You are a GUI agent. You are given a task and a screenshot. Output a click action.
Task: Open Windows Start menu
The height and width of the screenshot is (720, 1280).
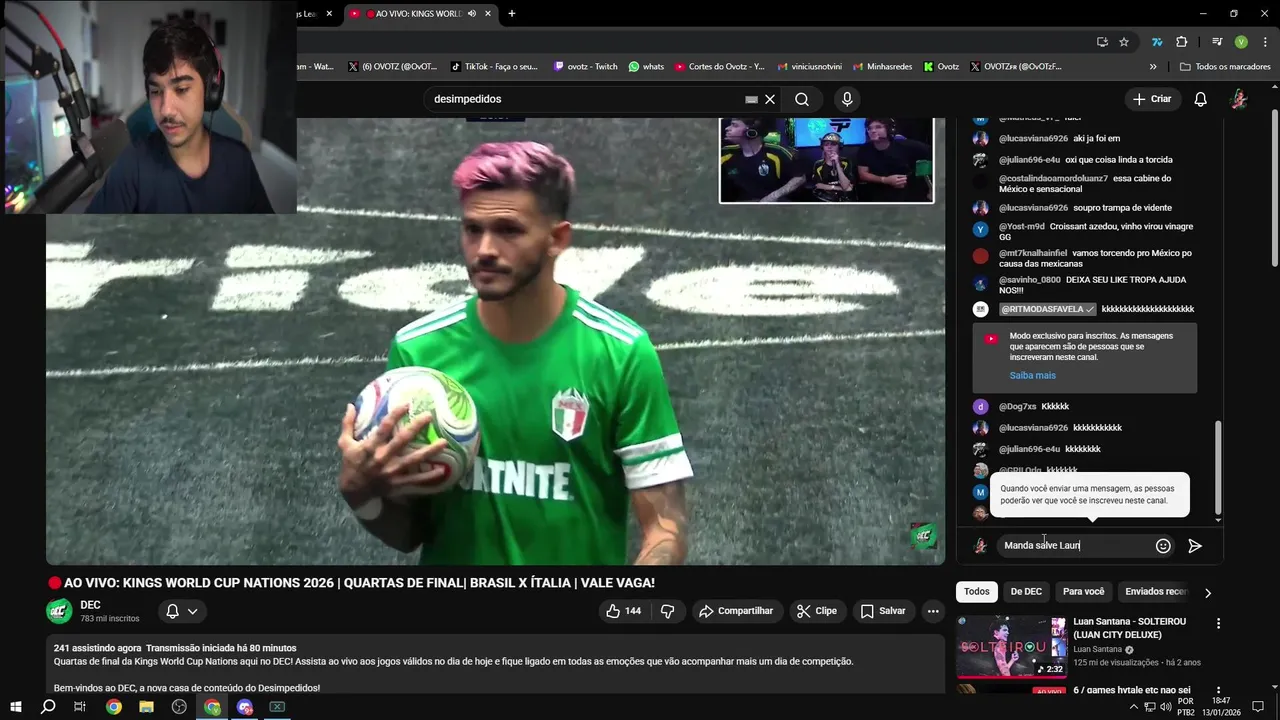click(x=15, y=707)
